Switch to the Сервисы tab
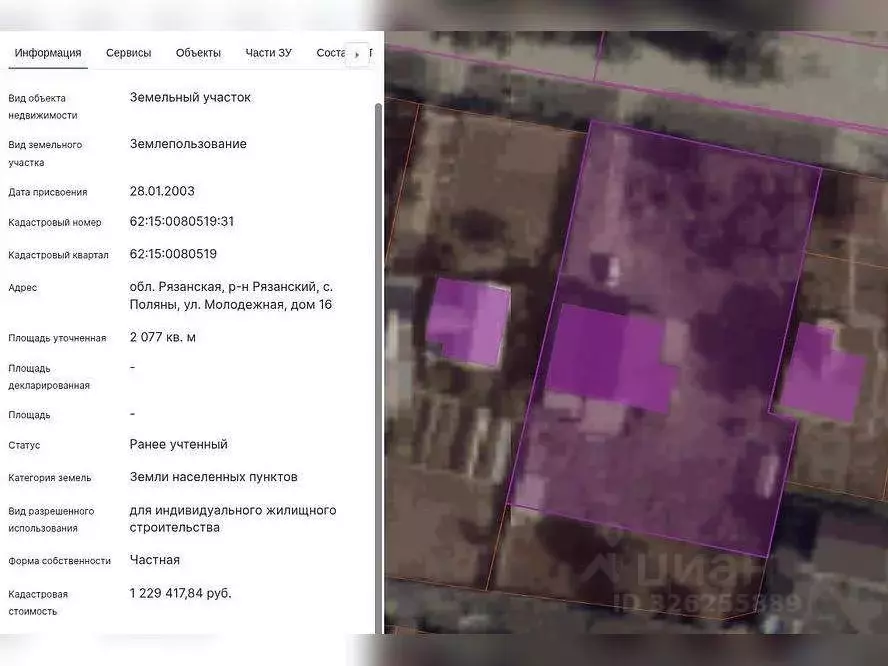Viewport: 888px width, 666px height. click(128, 53)
